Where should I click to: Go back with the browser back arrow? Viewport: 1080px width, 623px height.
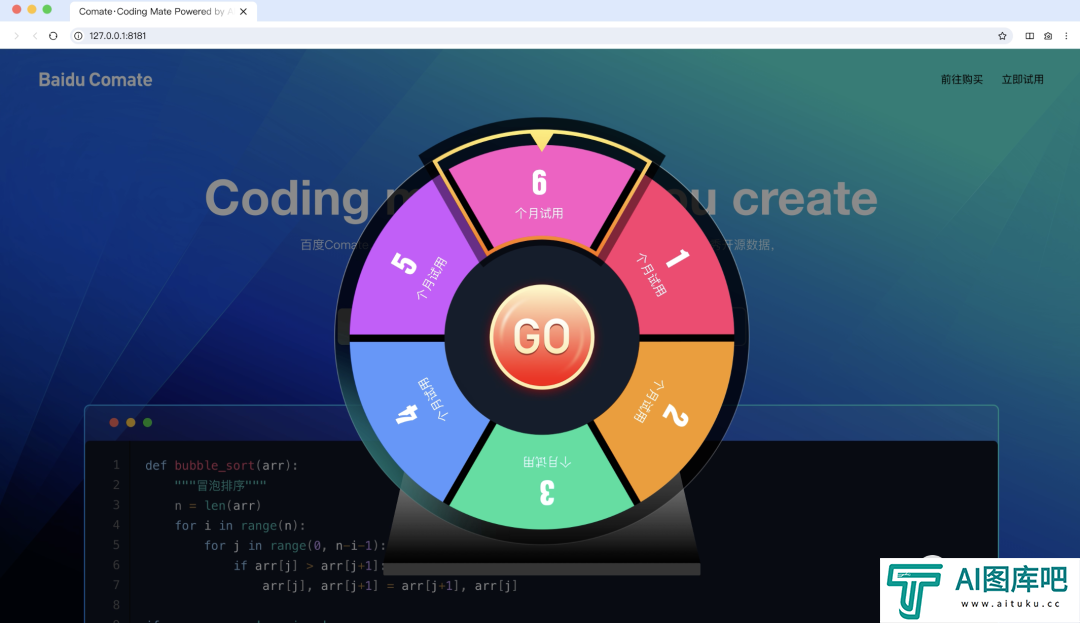click(34, 36)
